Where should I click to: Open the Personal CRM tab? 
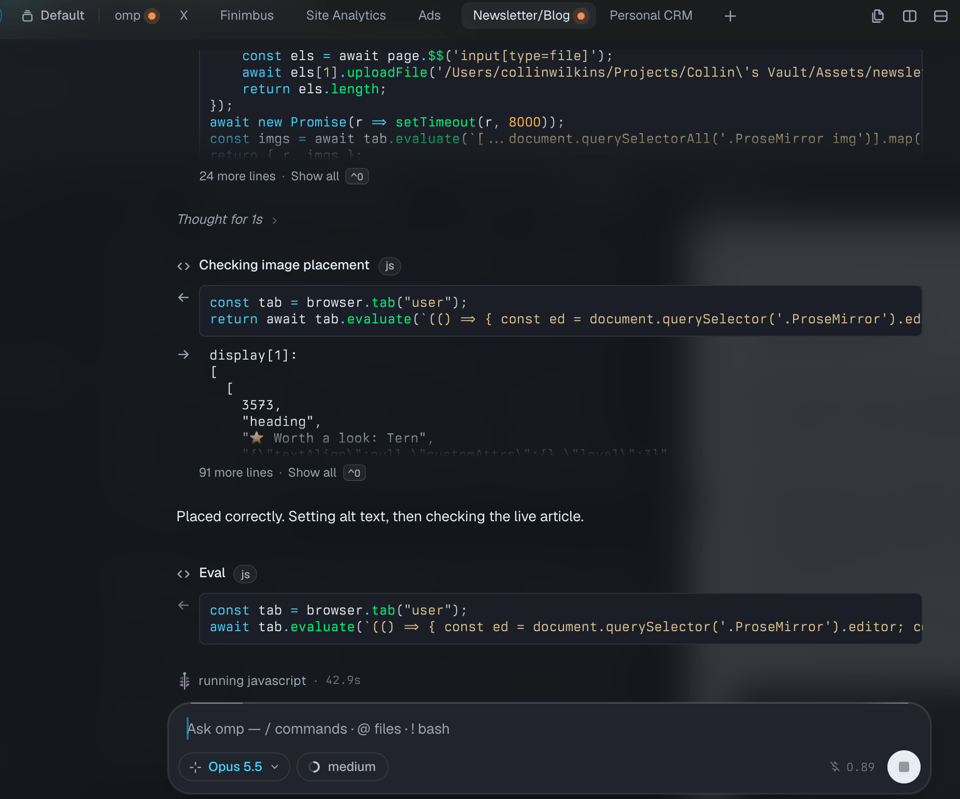click(651, 15)
